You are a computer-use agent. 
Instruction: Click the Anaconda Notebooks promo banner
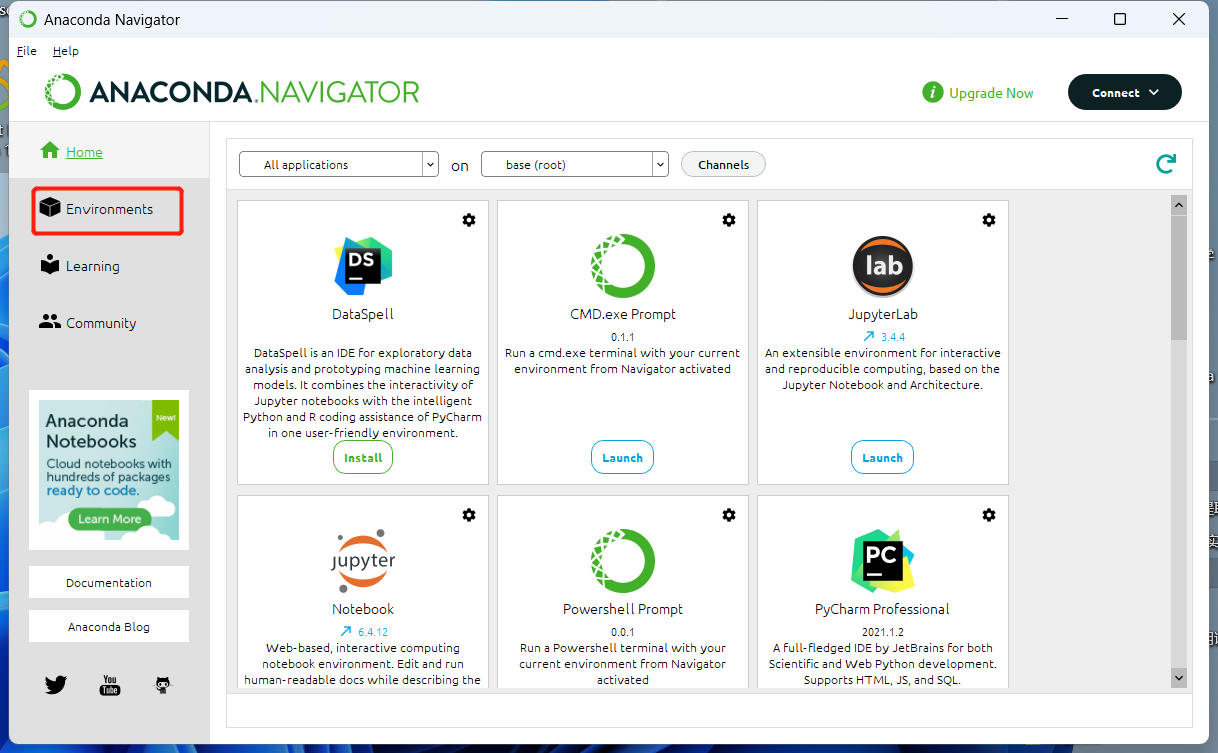(x=109, y=470)
